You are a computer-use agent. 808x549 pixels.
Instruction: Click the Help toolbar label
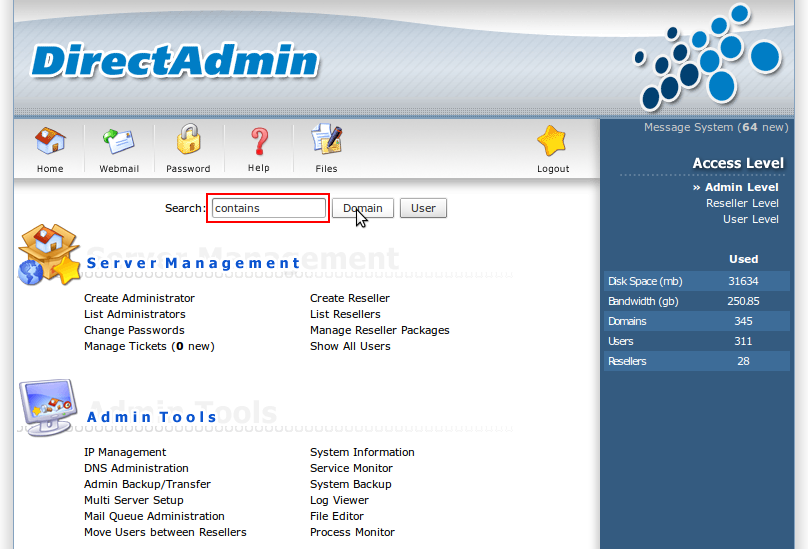click(259, 168)
